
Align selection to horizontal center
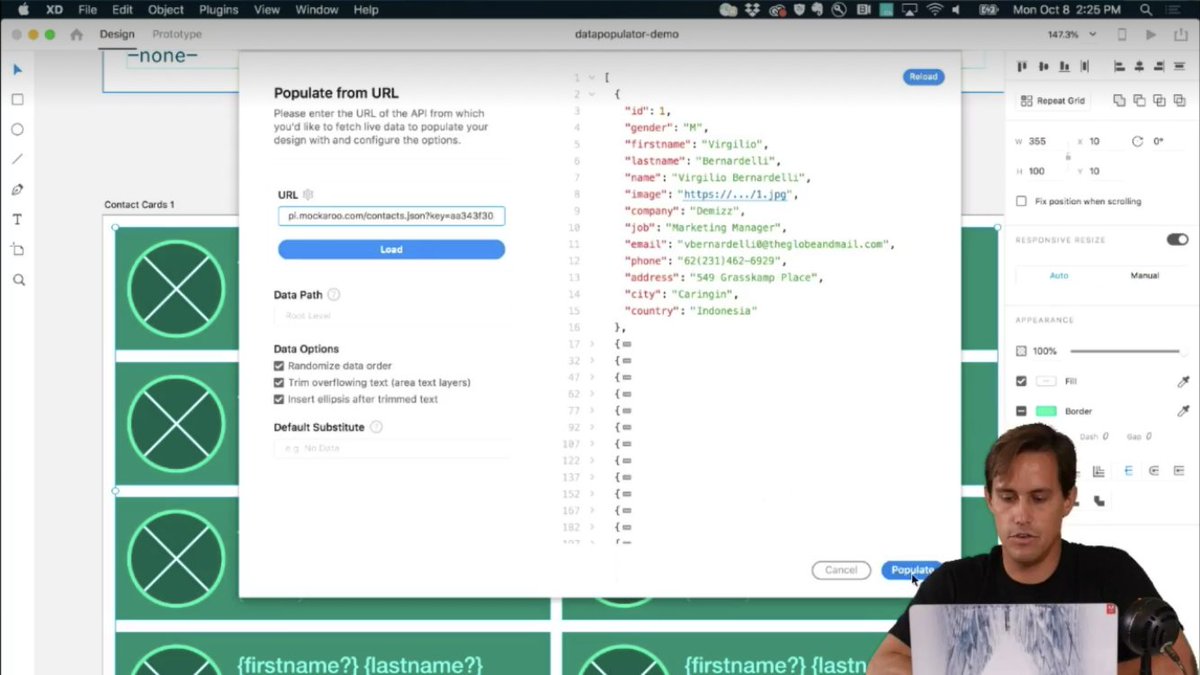[x=1139, y=67]
